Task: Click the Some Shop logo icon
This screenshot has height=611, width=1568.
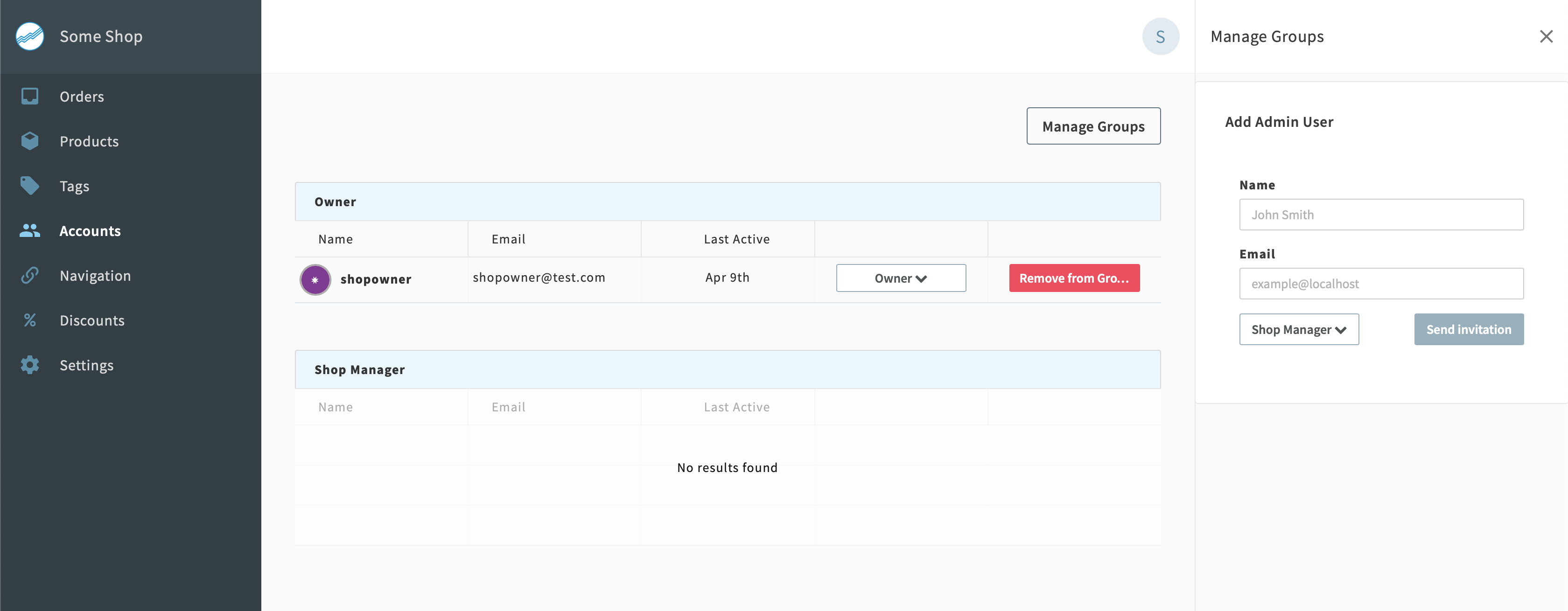Action: [30, 36]
